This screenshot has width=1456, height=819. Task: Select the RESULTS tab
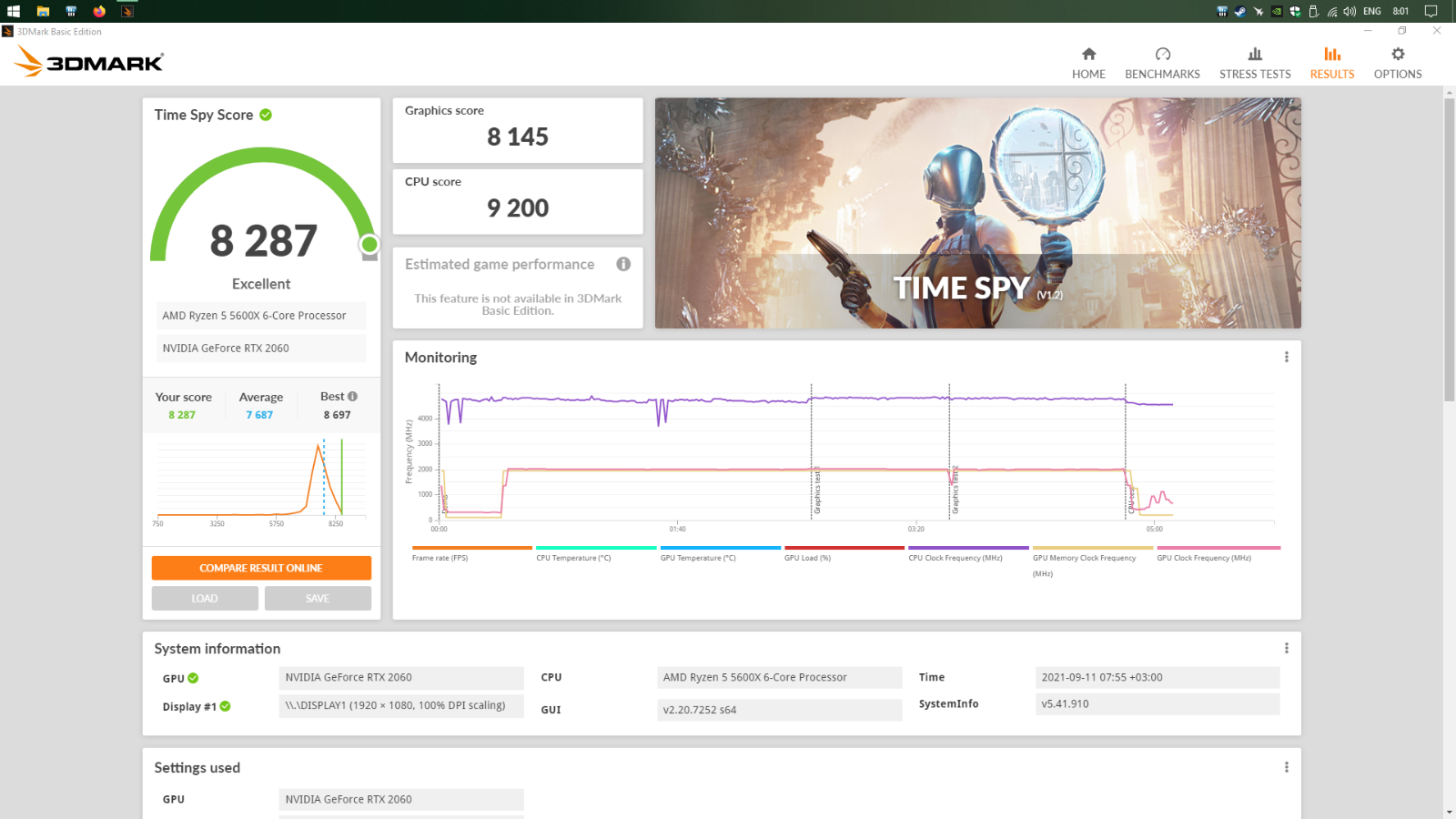pos(1332,64)
